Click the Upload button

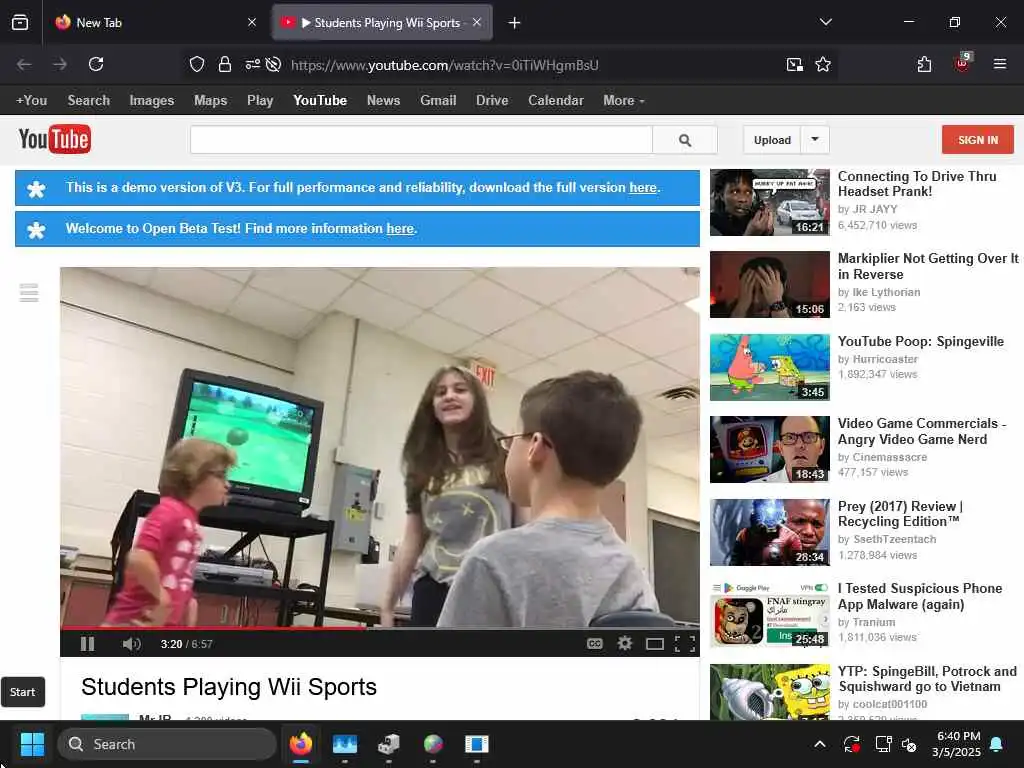(x=772, y=140)
